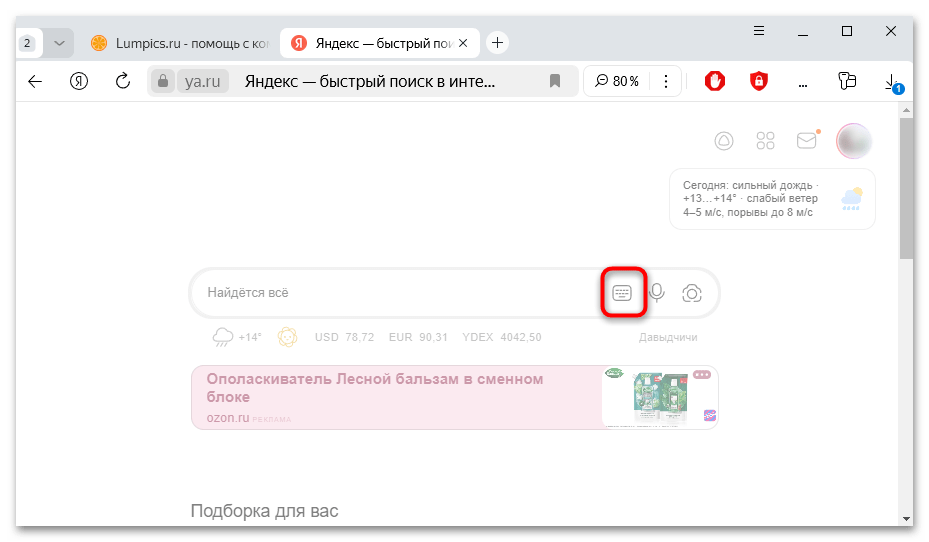Click the scrollbar down arrow
929x542 pixels.
pos(906,519)
